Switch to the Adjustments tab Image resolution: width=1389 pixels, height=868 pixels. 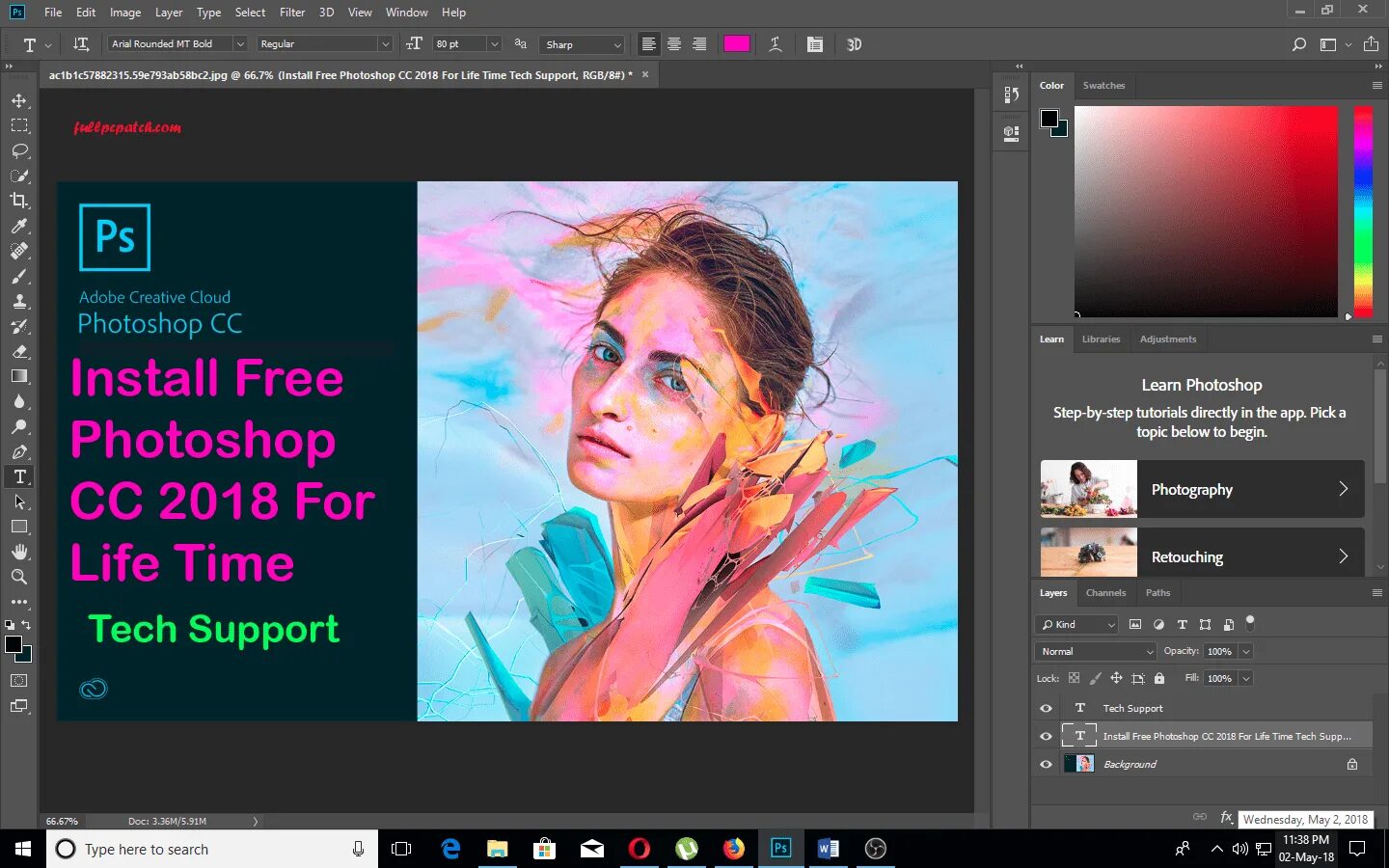click(1167, 339)
